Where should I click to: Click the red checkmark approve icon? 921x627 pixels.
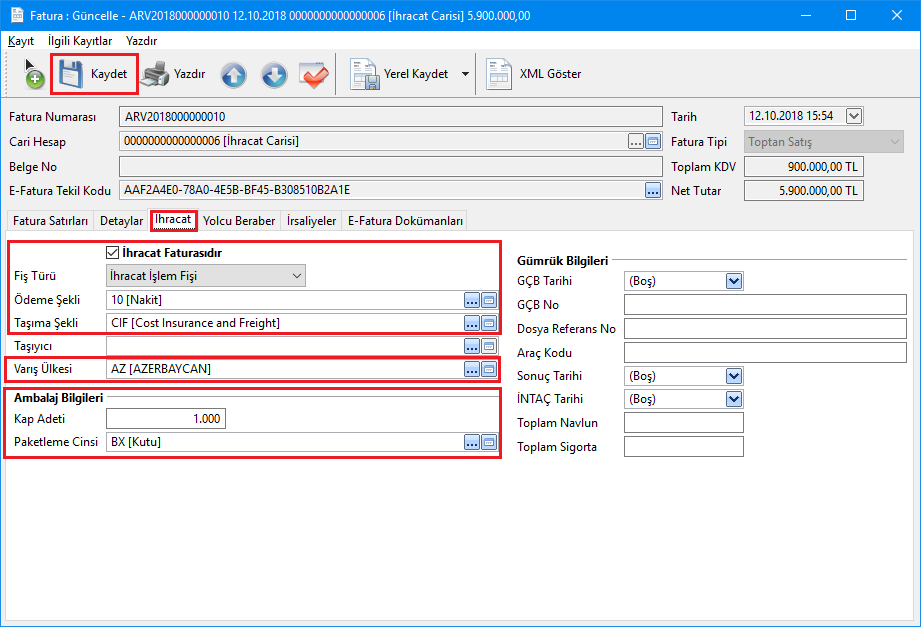[x=314, y=75]
